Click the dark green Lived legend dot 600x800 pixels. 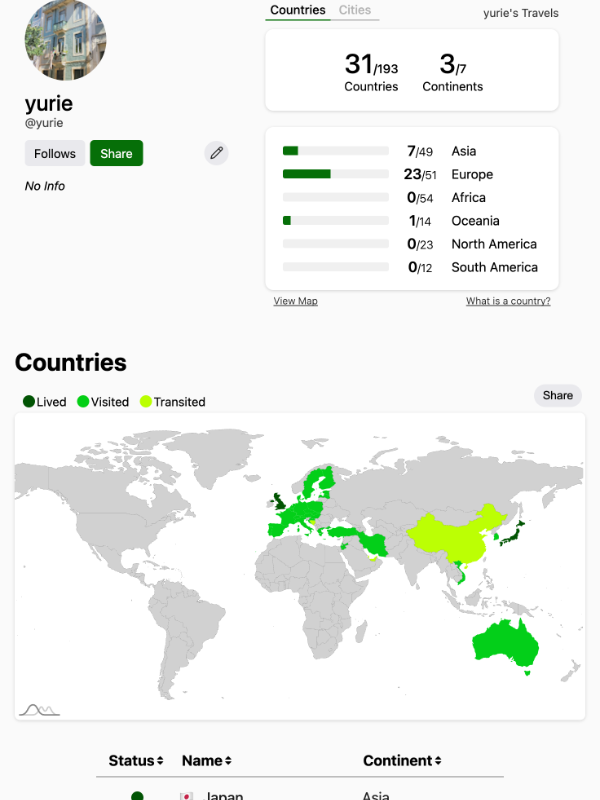29,402
